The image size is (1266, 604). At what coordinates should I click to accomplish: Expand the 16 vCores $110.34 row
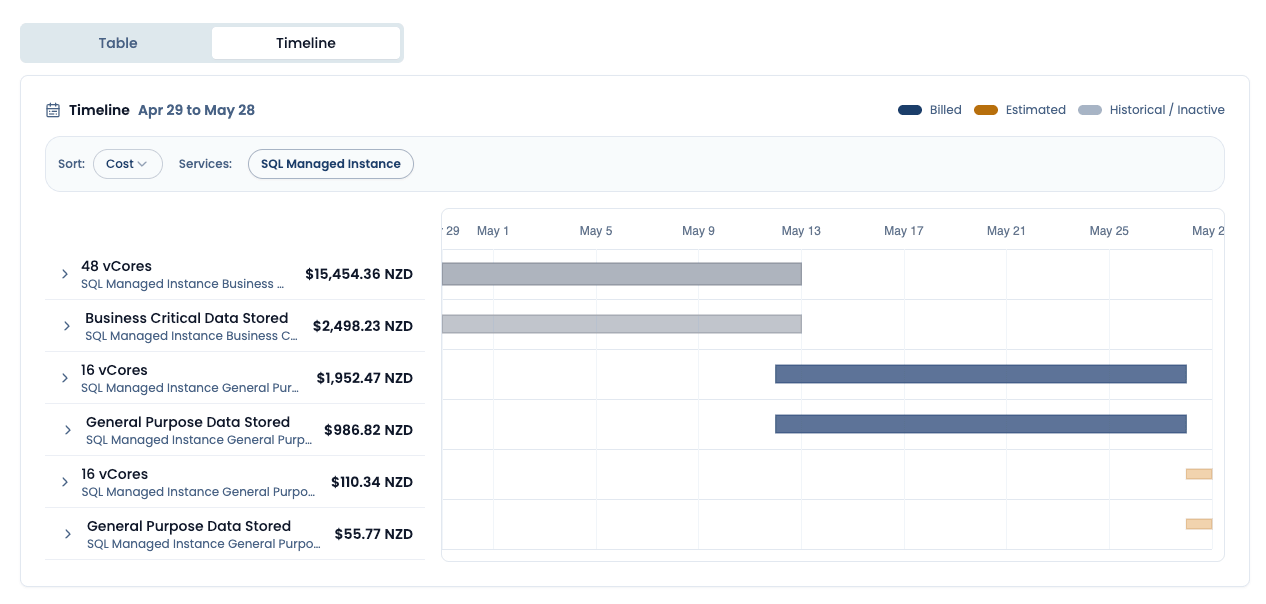(65, 482)
